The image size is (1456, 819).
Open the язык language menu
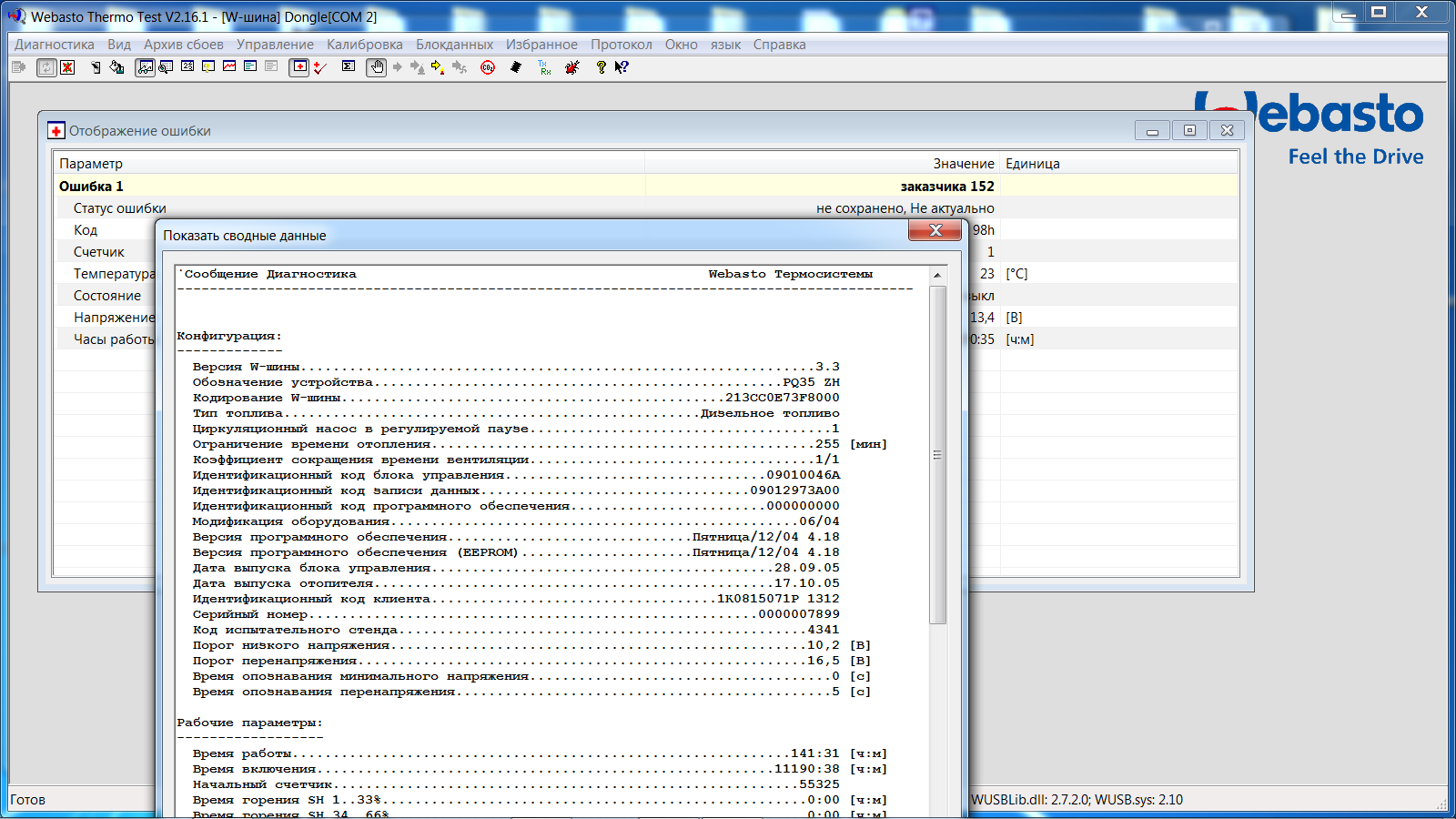pyautogui.click(x=725, y=45)
